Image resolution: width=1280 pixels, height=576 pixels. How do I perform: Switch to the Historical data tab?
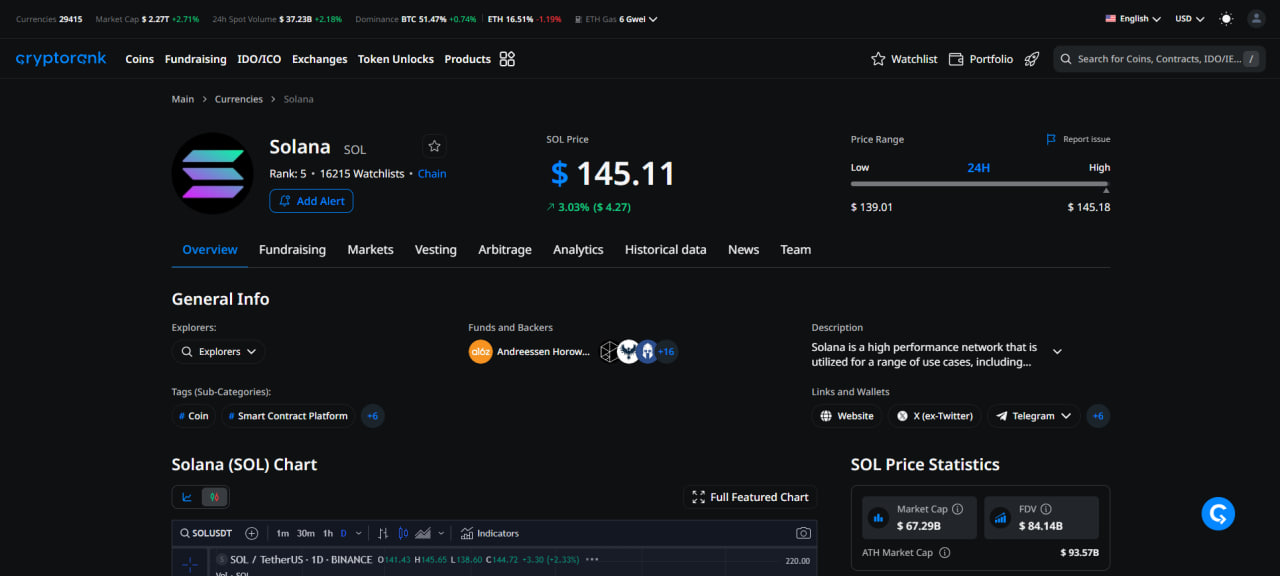coord(666,250)
